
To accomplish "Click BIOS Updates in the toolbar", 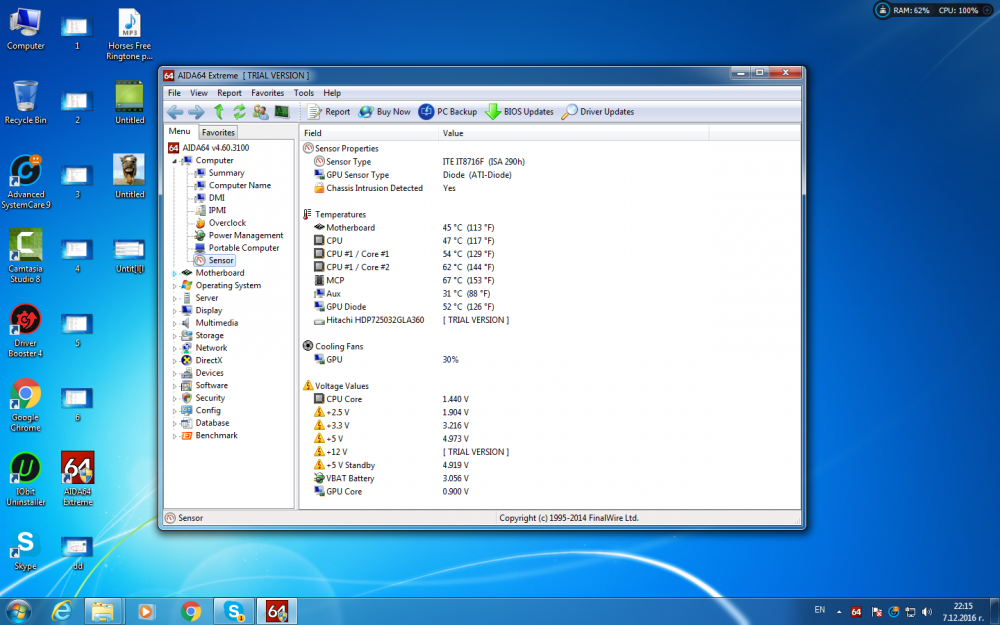I will pyautogui.click(x=520, y=112).
